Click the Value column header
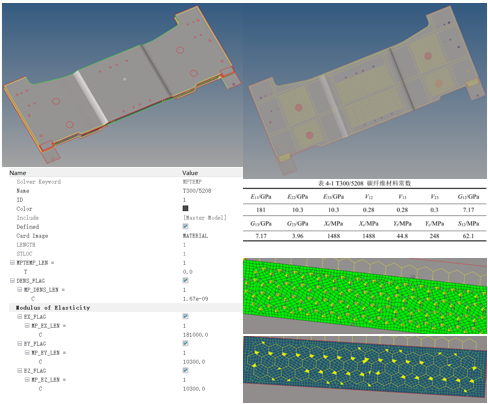This screenshot has height=404, width=488. tap(190, 173)
